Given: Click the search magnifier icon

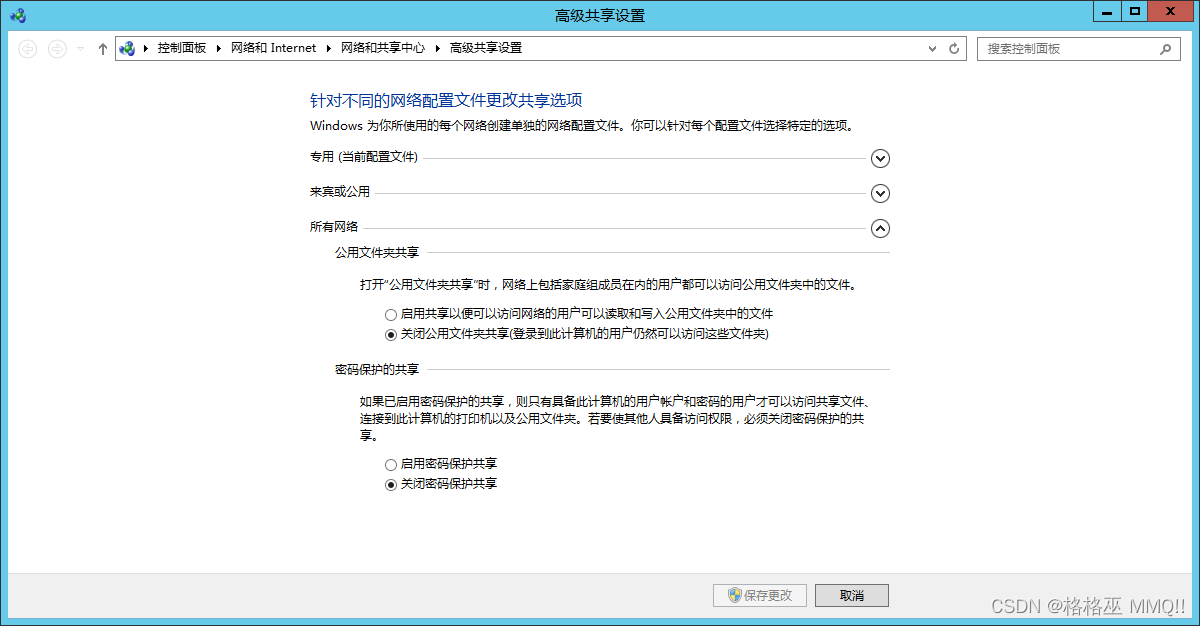Looking at the screenshot, I should tap(1165, 48).
